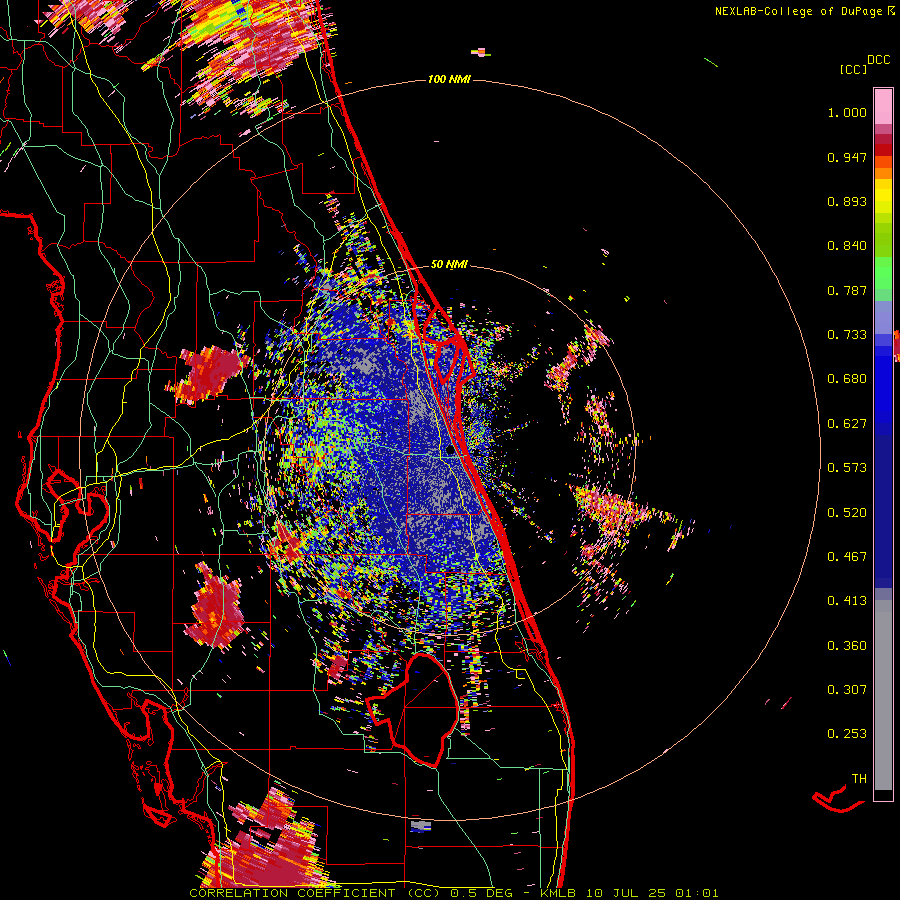900x900 pixels.
Task: Click the "0.360" value on the color scale
Action: [847, 646]
